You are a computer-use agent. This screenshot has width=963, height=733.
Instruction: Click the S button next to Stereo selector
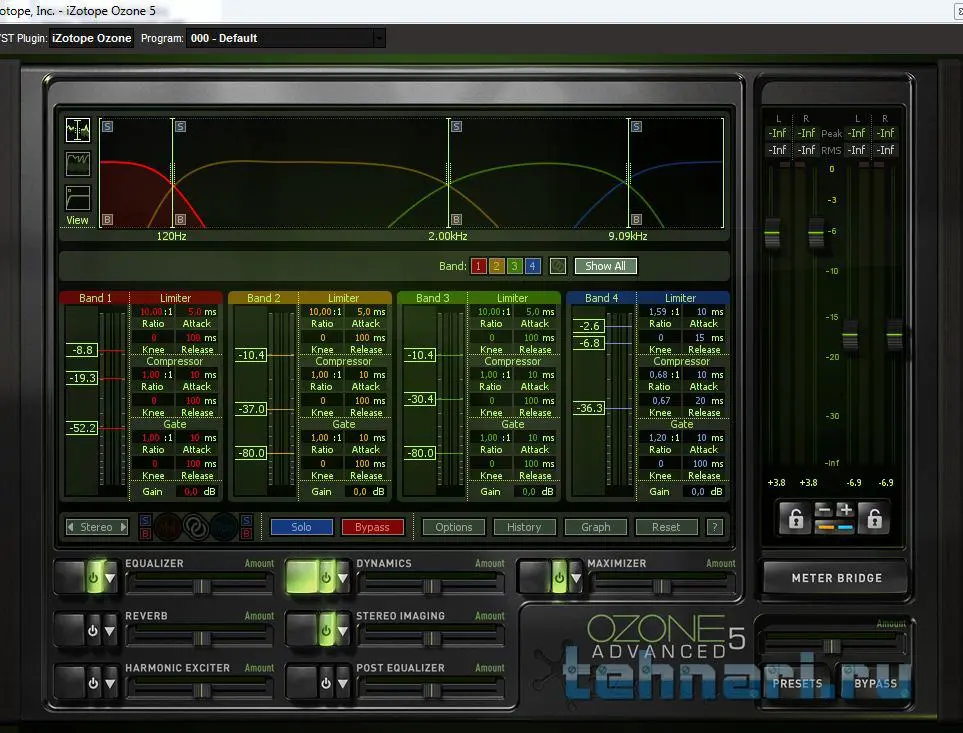[146, 521]
